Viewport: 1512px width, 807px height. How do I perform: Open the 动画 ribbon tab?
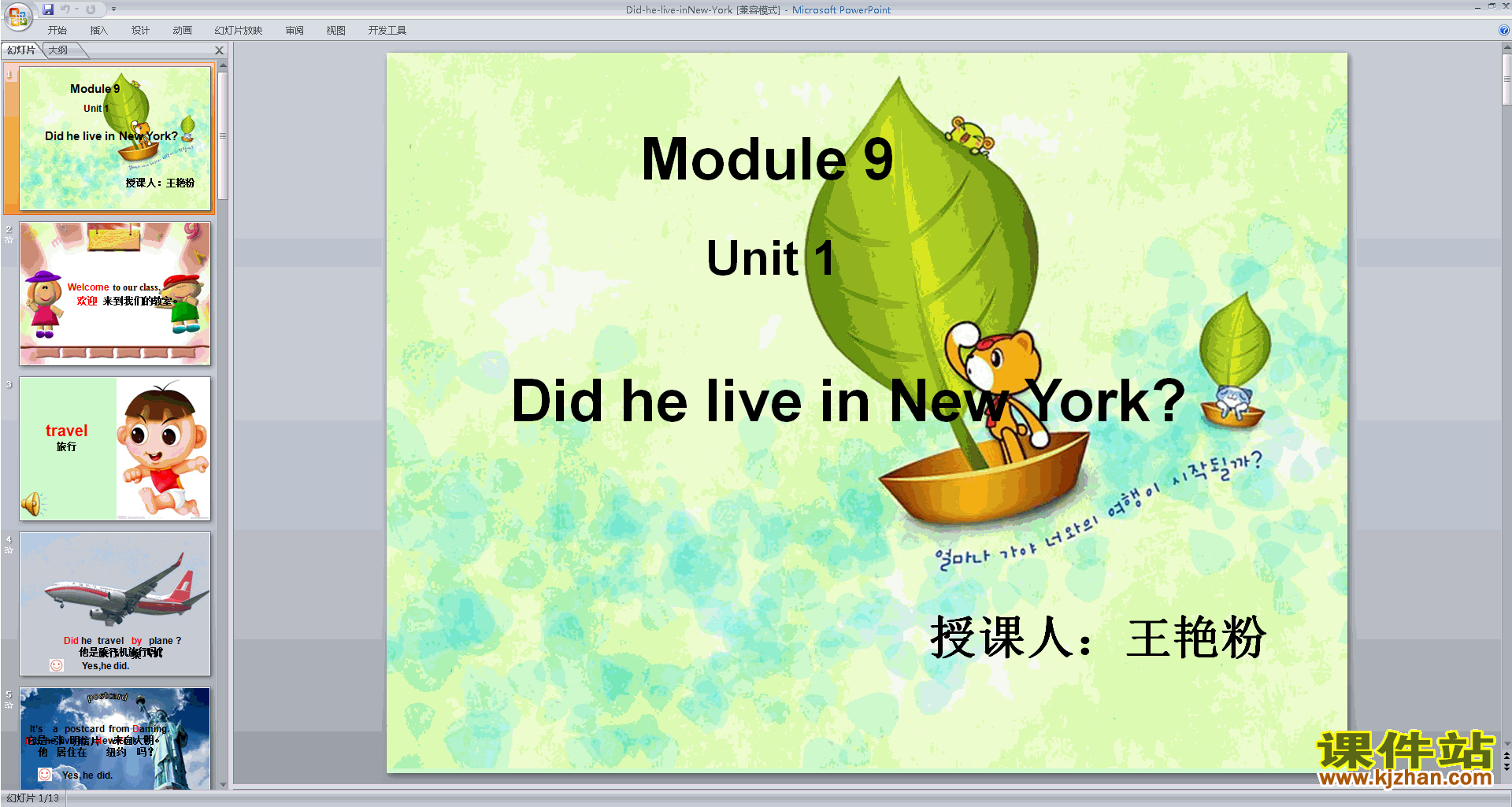coord(182,31)
